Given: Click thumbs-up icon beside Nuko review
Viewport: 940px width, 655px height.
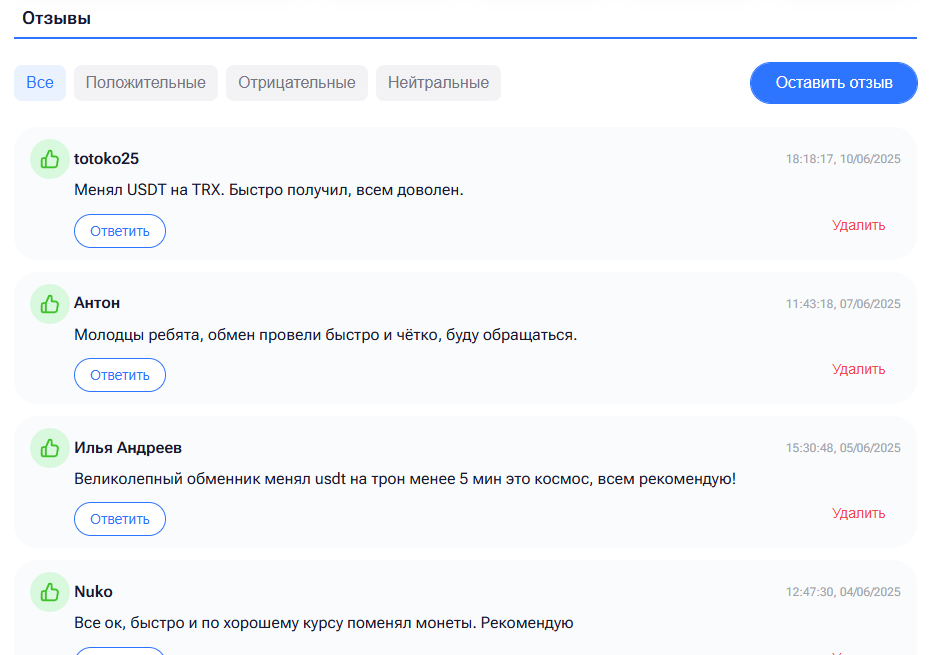Looking at the screenshot, I should point(50,592).
